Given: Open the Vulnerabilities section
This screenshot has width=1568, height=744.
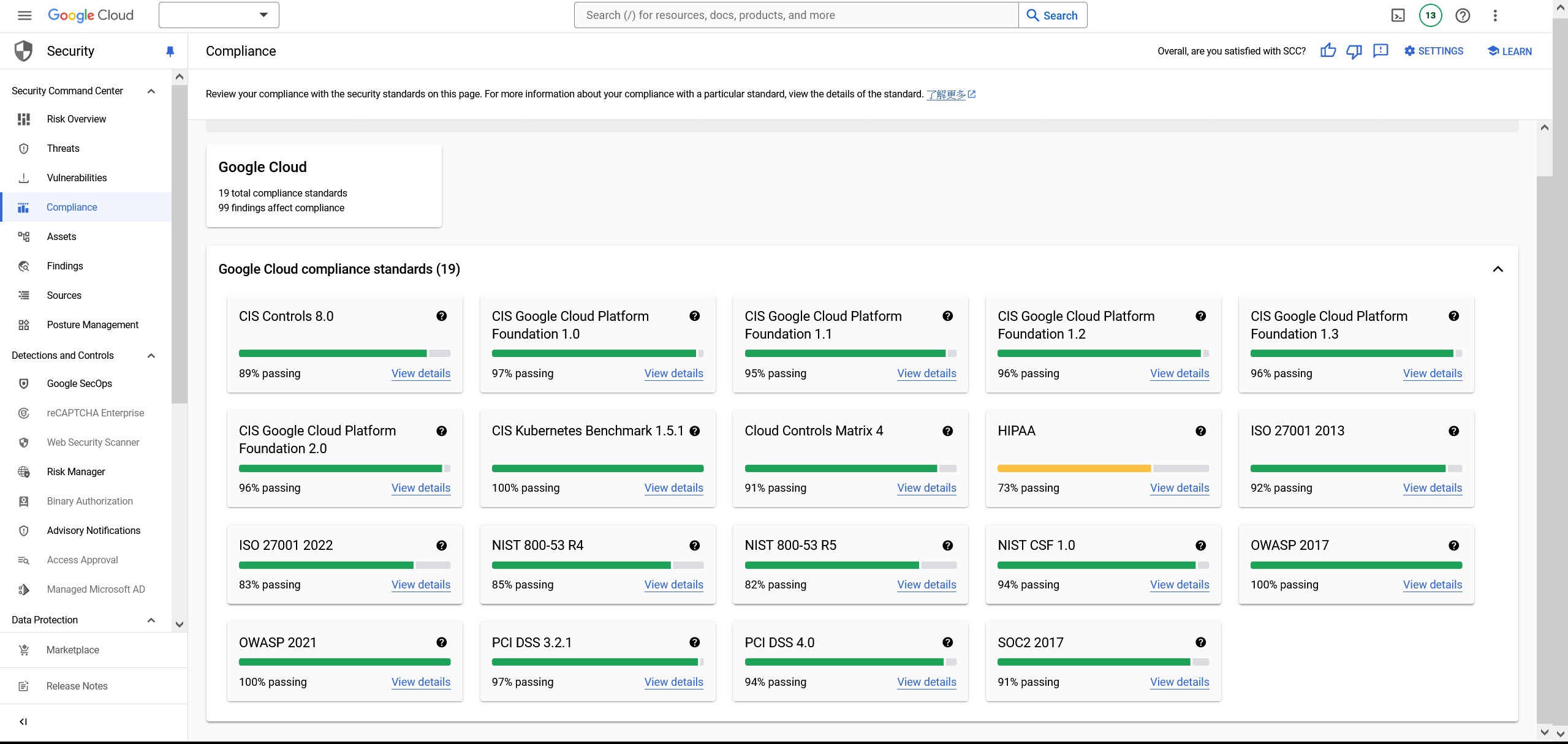Looking at the screenshot, I should [x=78, y=178].
